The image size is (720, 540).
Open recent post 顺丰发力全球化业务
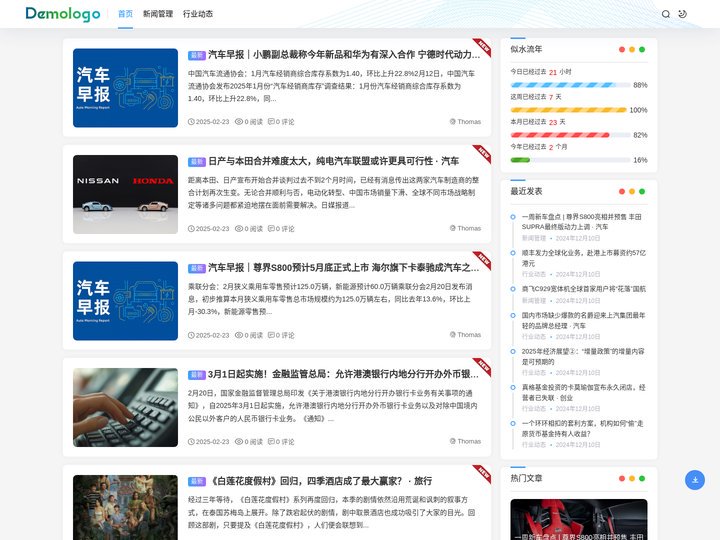tap(584, 258)
